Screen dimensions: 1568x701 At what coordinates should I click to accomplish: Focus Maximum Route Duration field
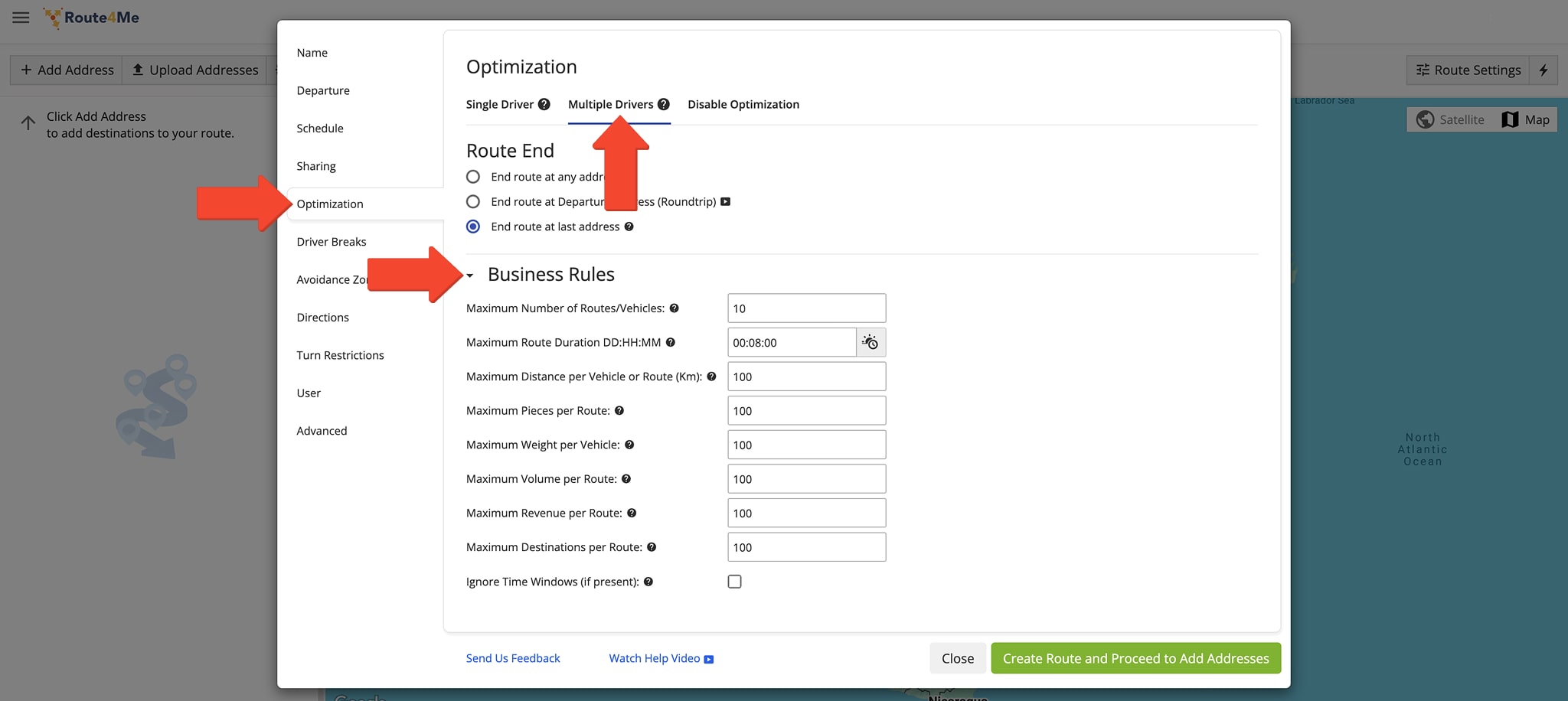[x=792, y=343]
